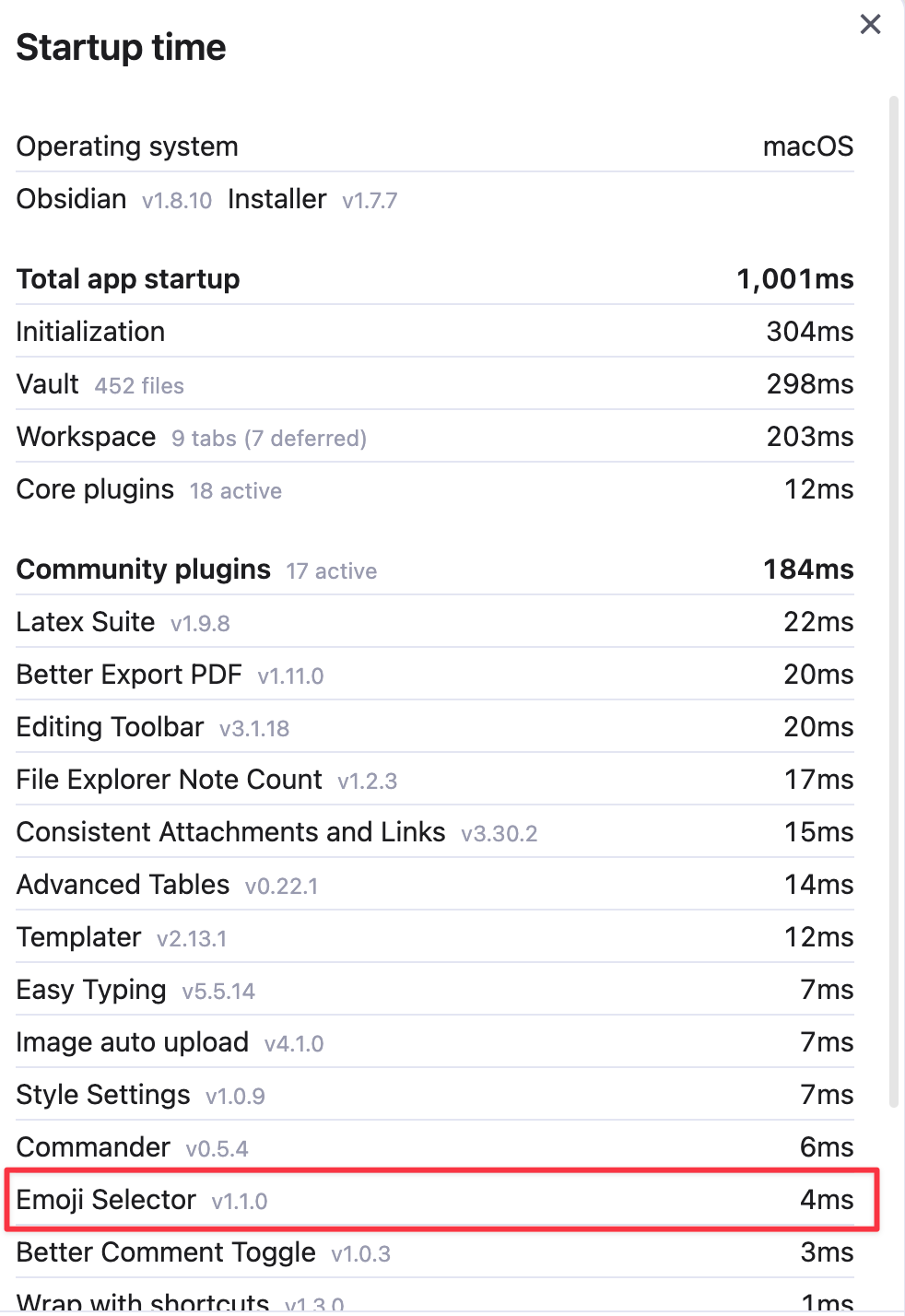This screenshot has height=1316, width=905.
Task: Click the Latex Suite plugin entry
Action: coord(86,622)
